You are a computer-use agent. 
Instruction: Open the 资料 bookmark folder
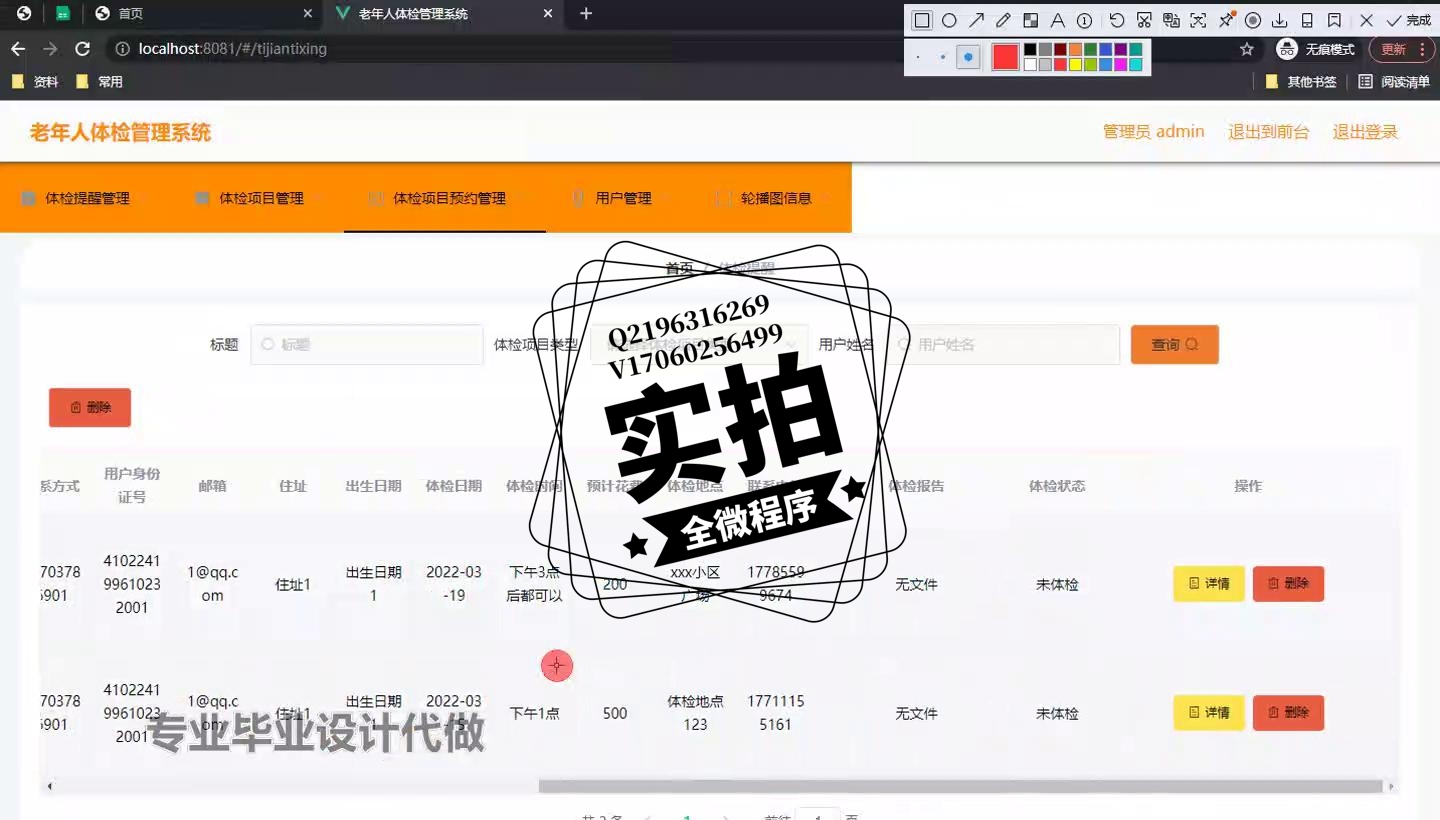35,82
